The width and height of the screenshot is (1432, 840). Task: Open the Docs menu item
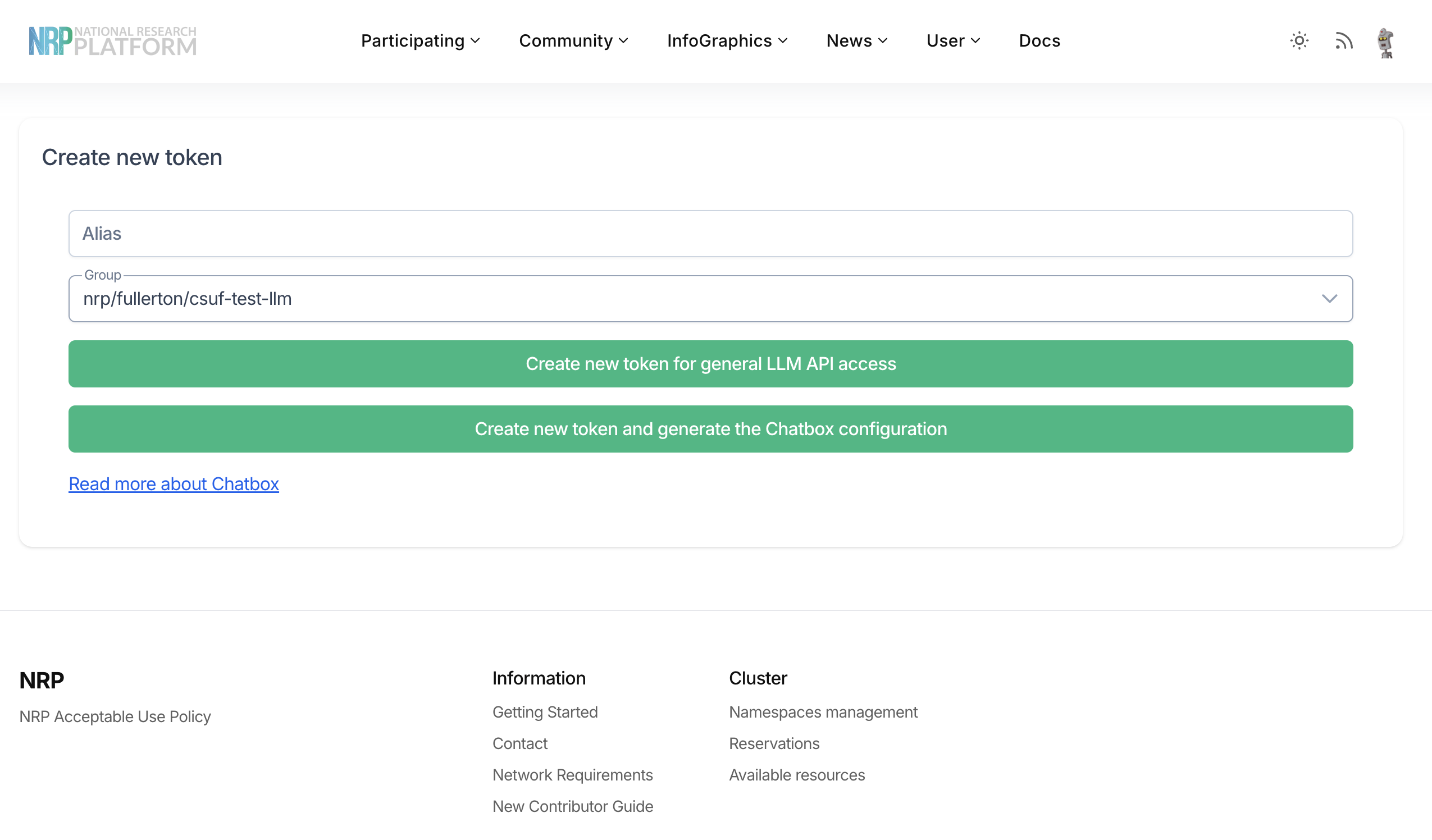point(1039,41)
